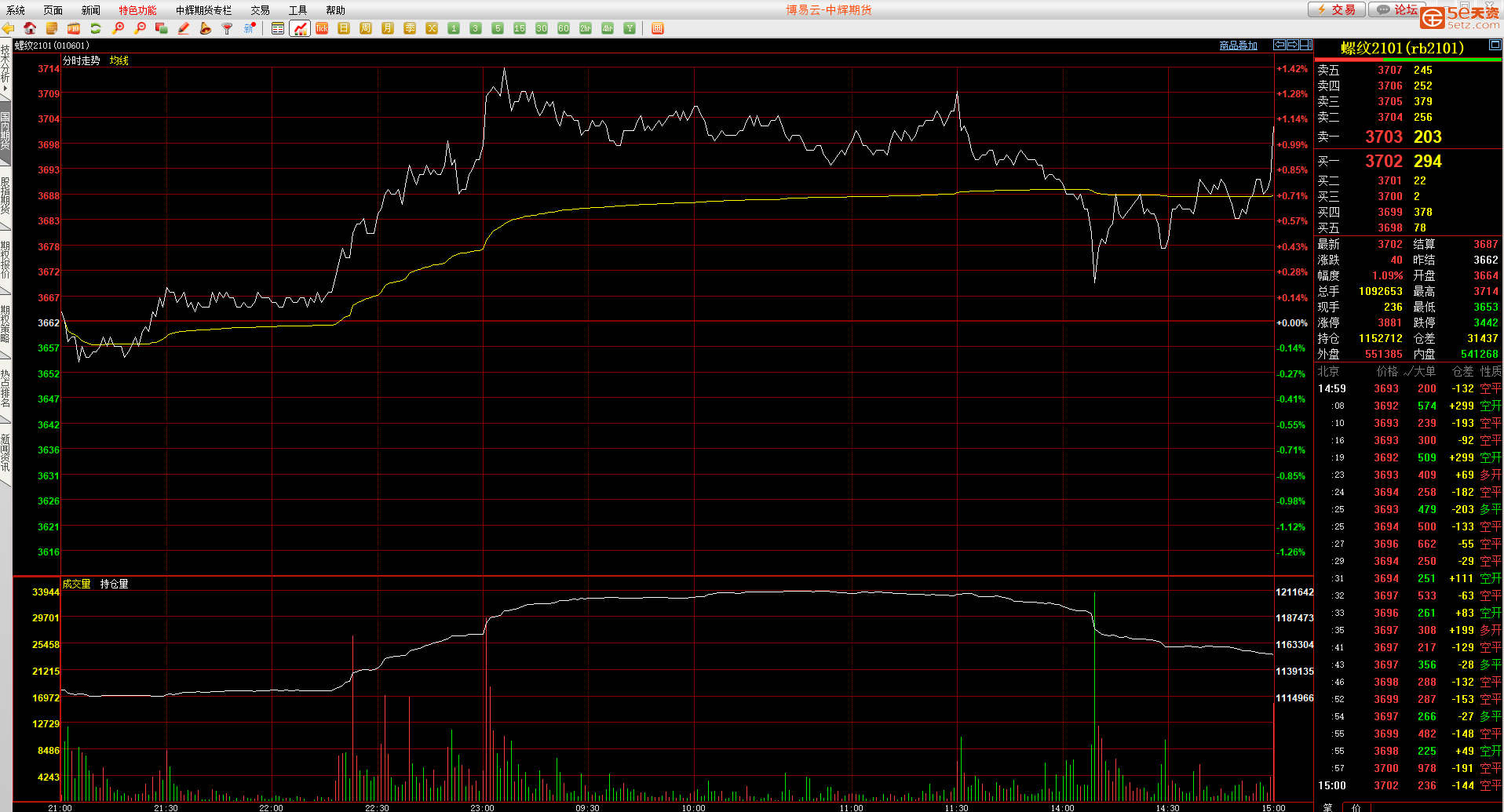Viewport: 1504px width, 812px height.
Task: Click the refresh arrows icon
Action: 96,28
